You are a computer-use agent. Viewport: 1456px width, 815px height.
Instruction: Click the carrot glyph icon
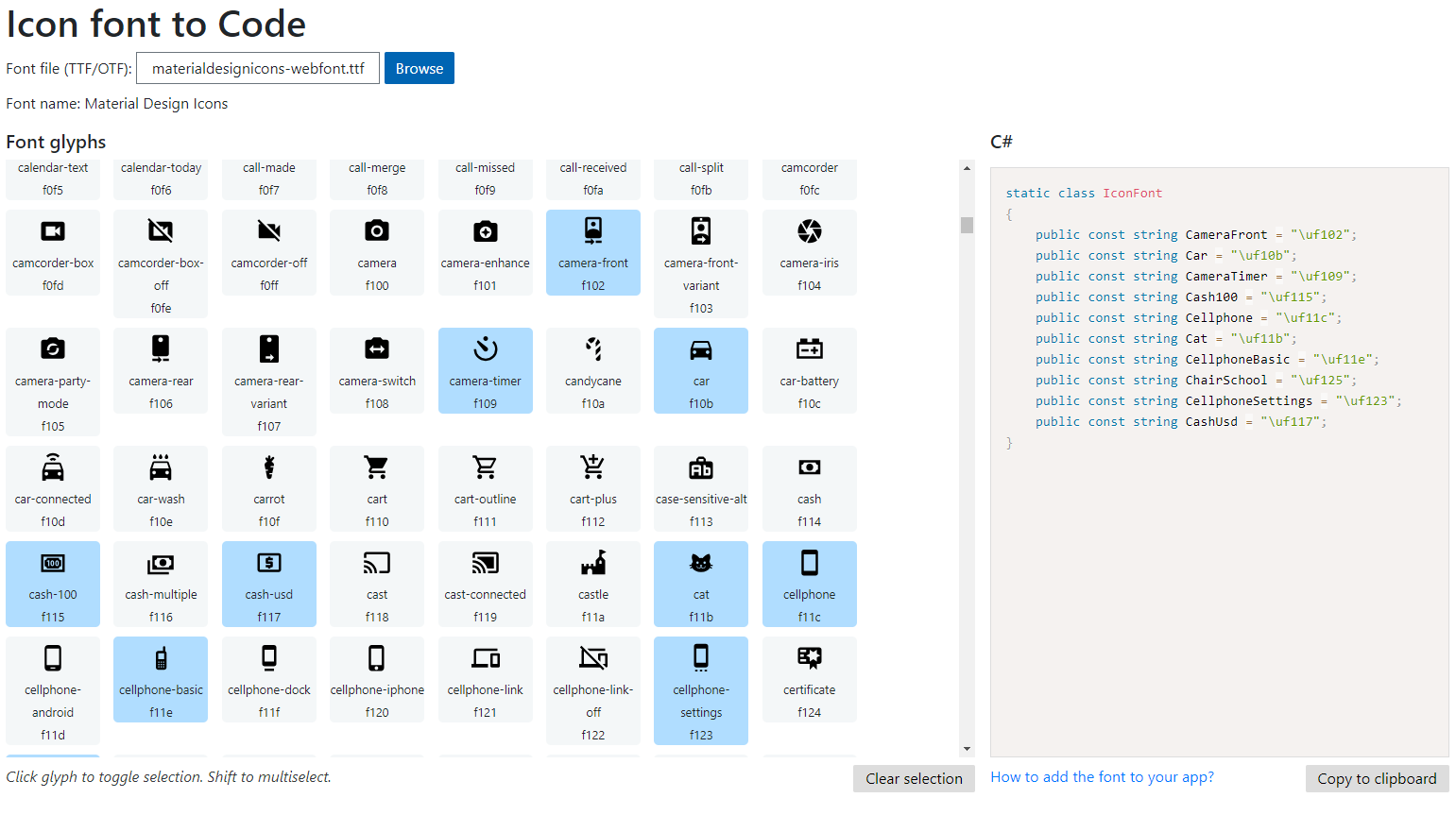(x=269, y=488)
